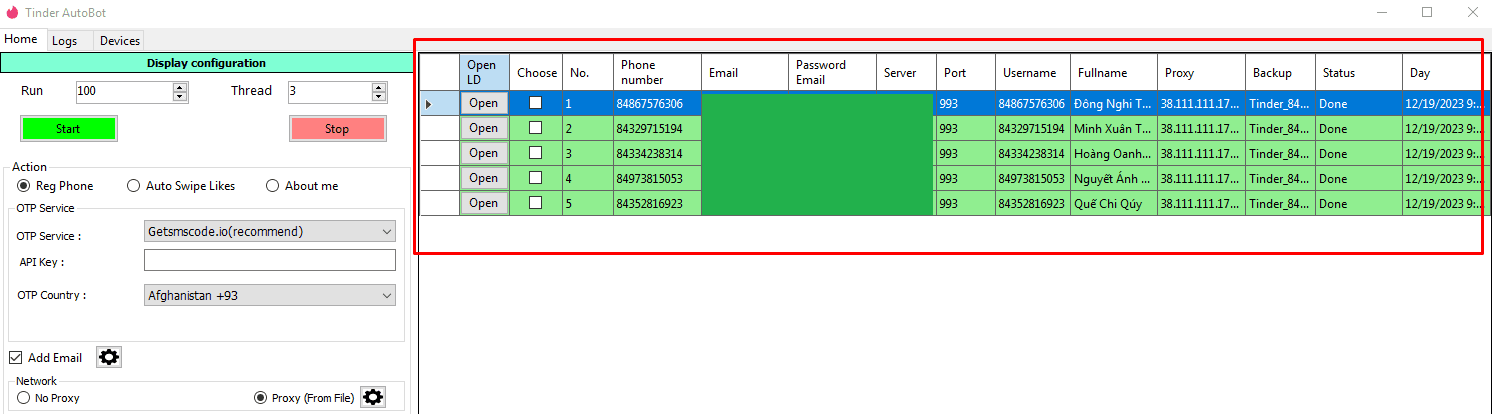Click the green Start button
1492x414 pixels.
69,129
